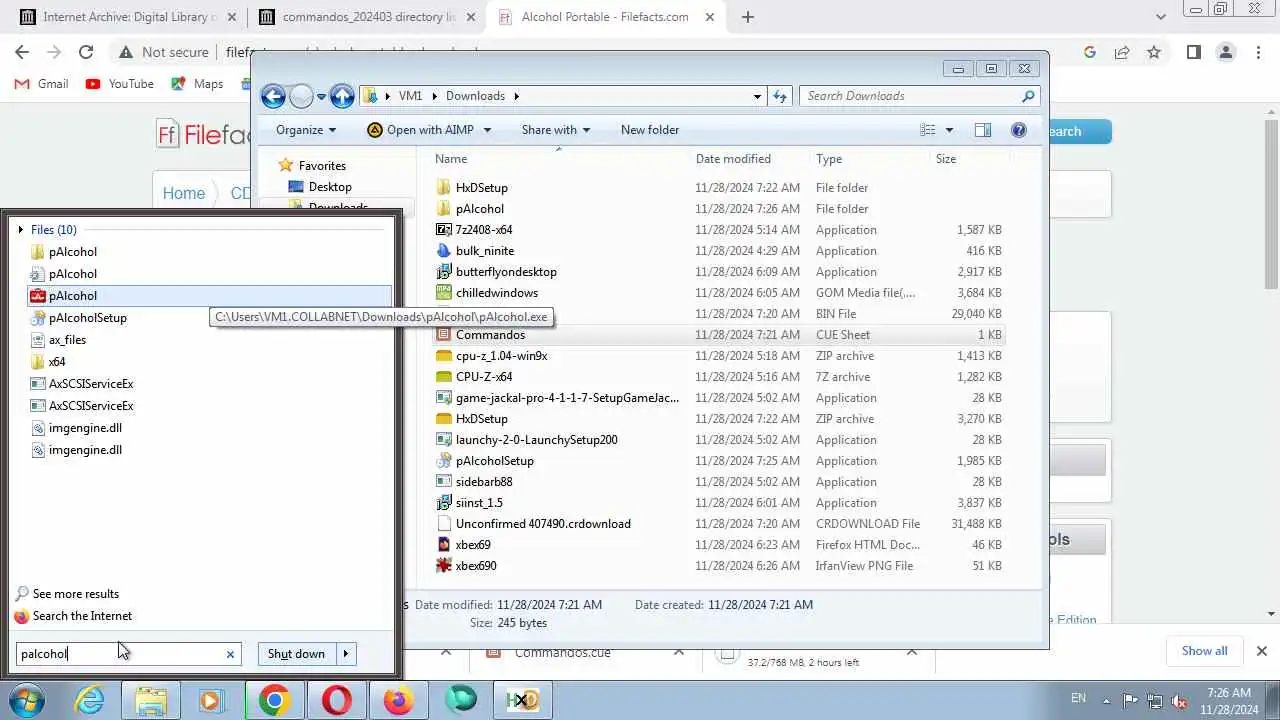Image resolution: width=1280 pixels, height=720 pixels.
Task: Select Desktop under Favorites
Action: 330,187
